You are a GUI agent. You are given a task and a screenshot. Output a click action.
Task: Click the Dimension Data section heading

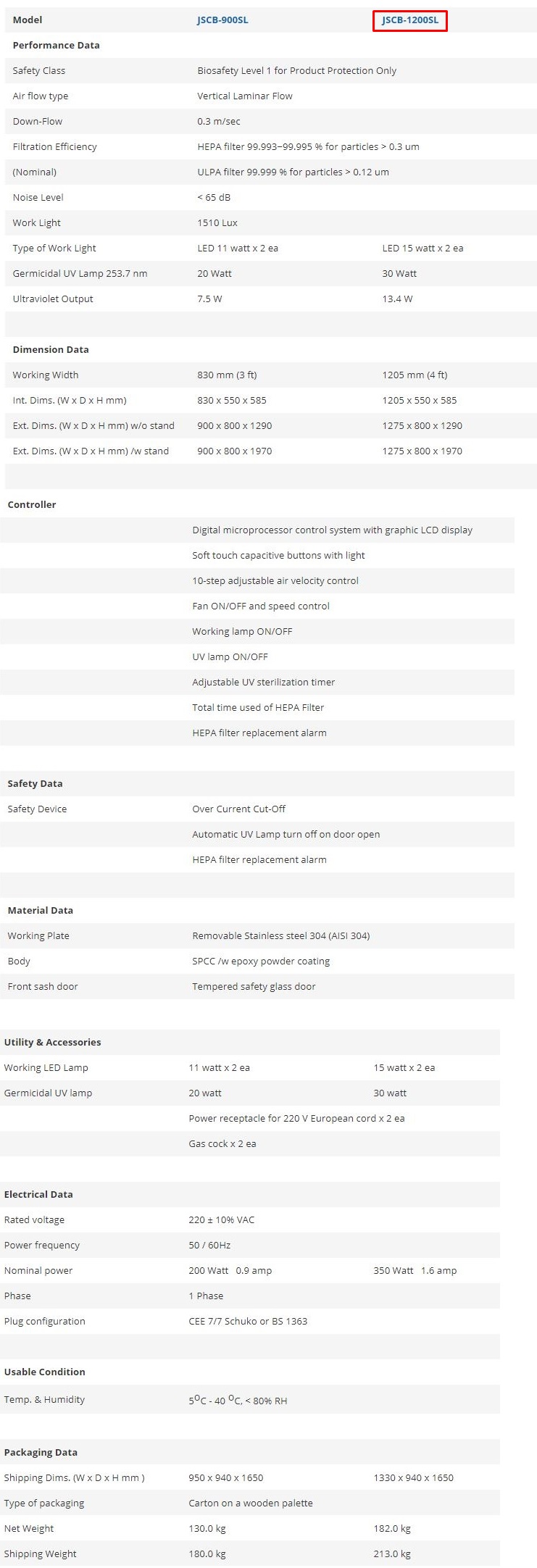pos(51,349)
